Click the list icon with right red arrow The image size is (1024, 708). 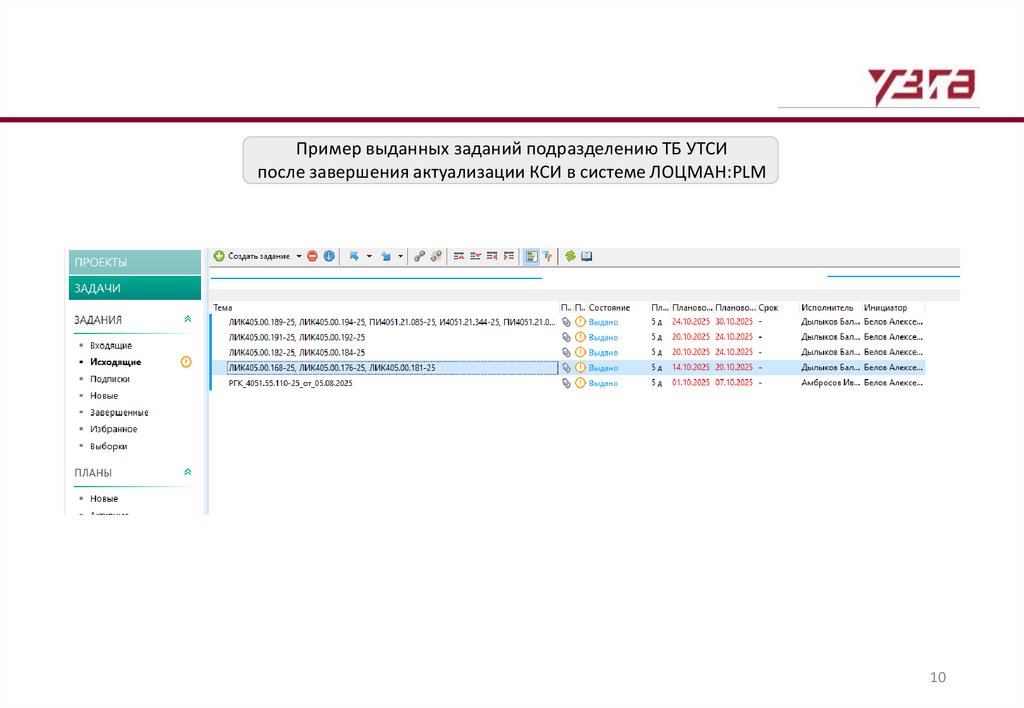(508, 256)
